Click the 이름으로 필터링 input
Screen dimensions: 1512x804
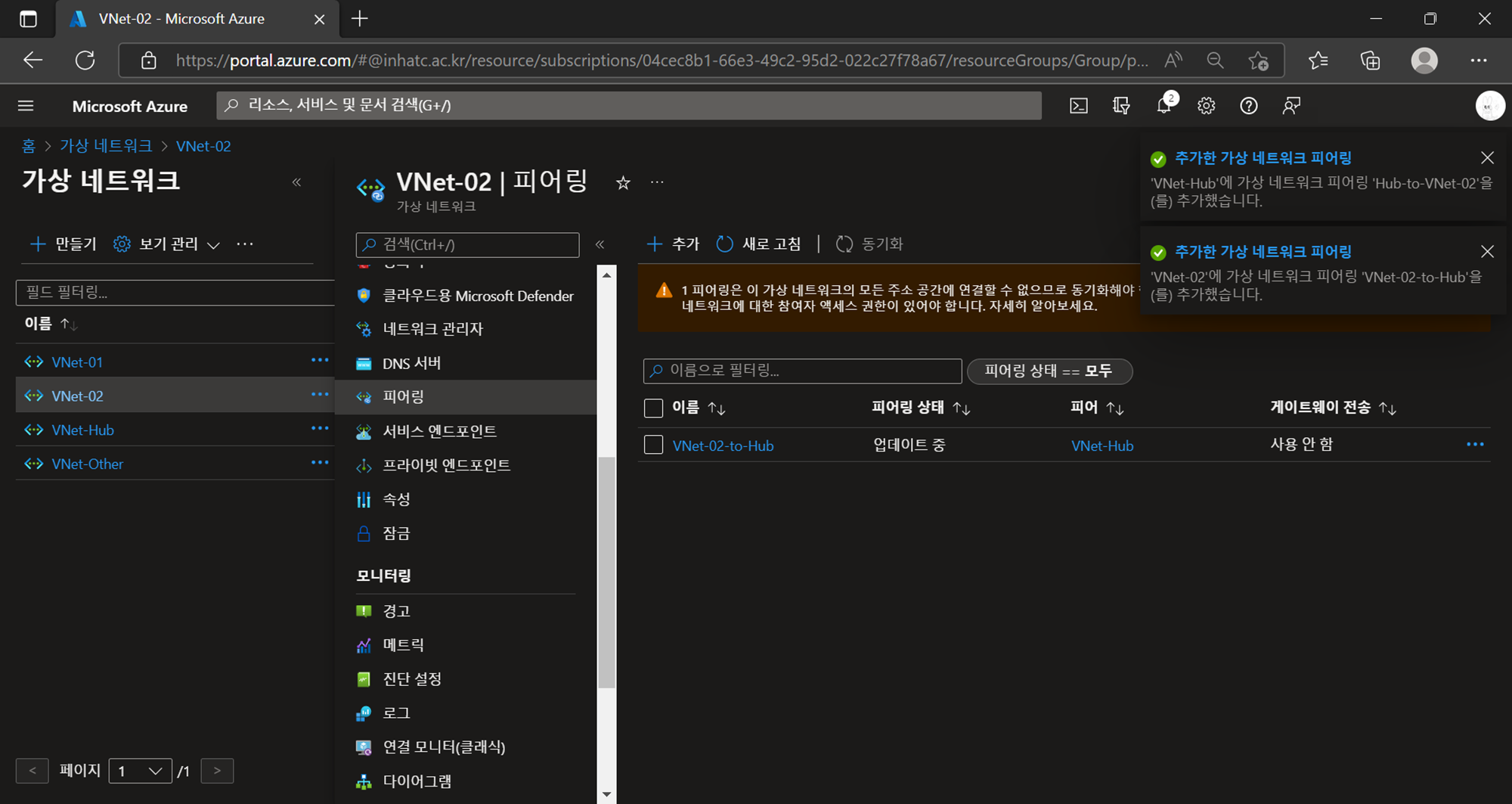point(802,371)
